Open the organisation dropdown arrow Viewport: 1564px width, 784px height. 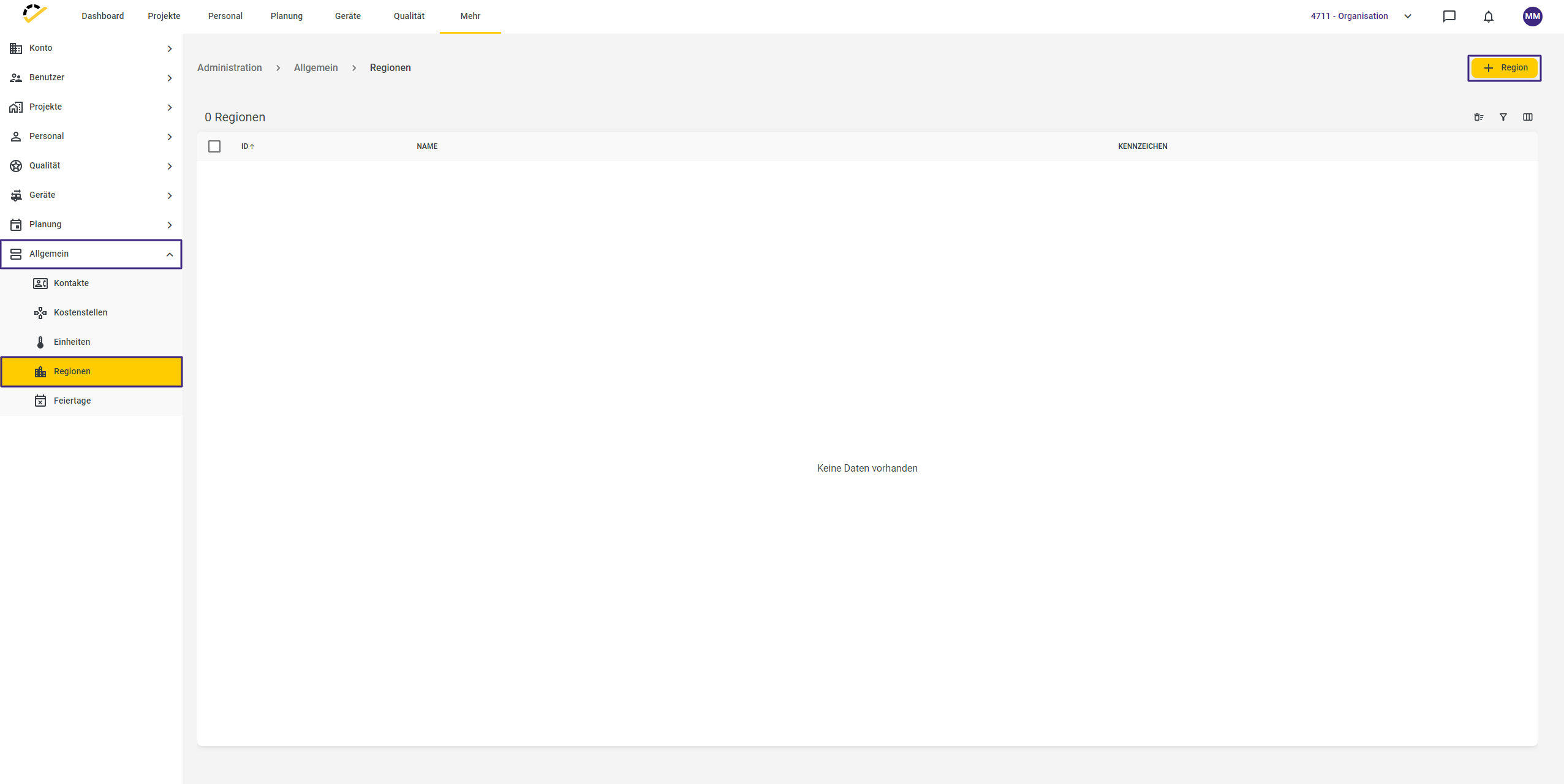pyautogui.click(x=1407, y=17)
